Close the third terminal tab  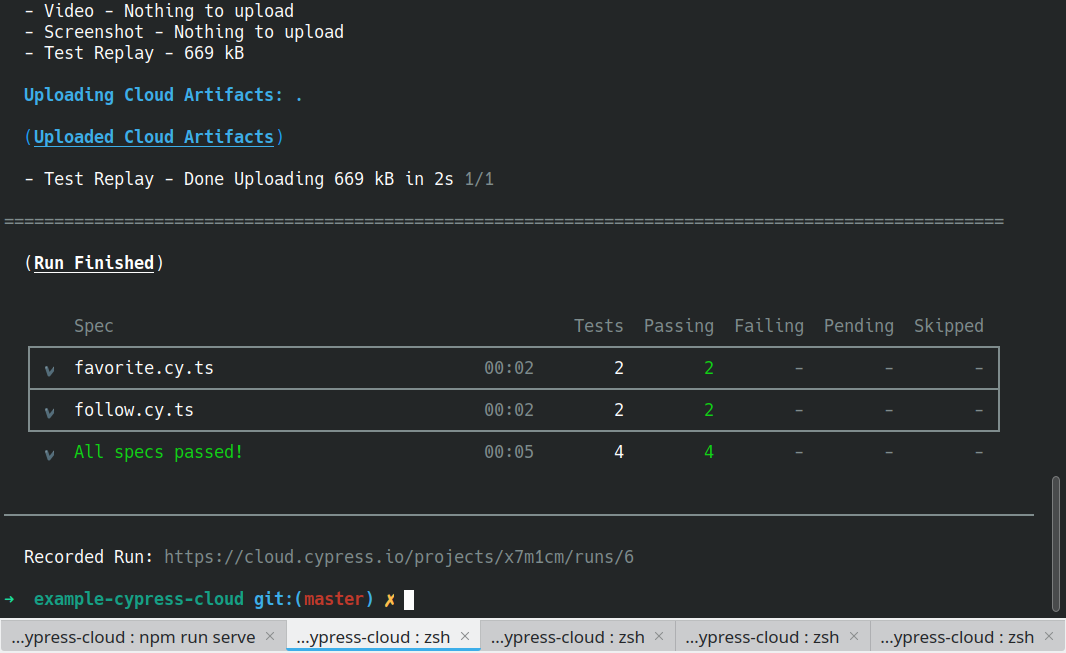(x=659, y=637)
